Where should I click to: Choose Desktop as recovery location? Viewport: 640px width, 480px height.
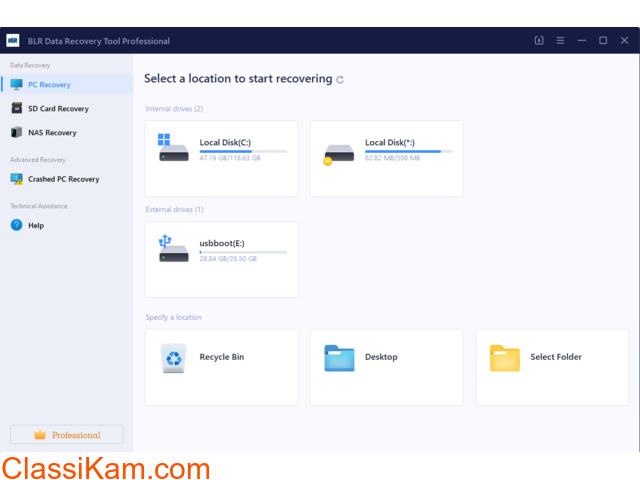[387, 367]
